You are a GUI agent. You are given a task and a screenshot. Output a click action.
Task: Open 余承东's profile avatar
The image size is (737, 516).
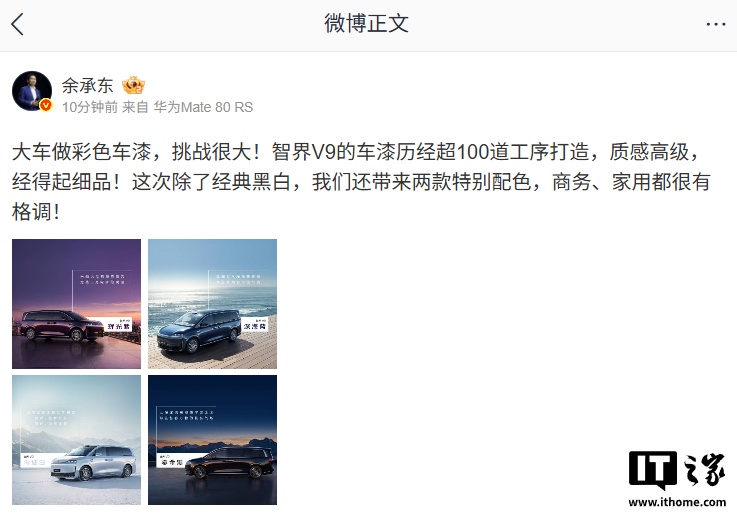[x=32, y=91]
